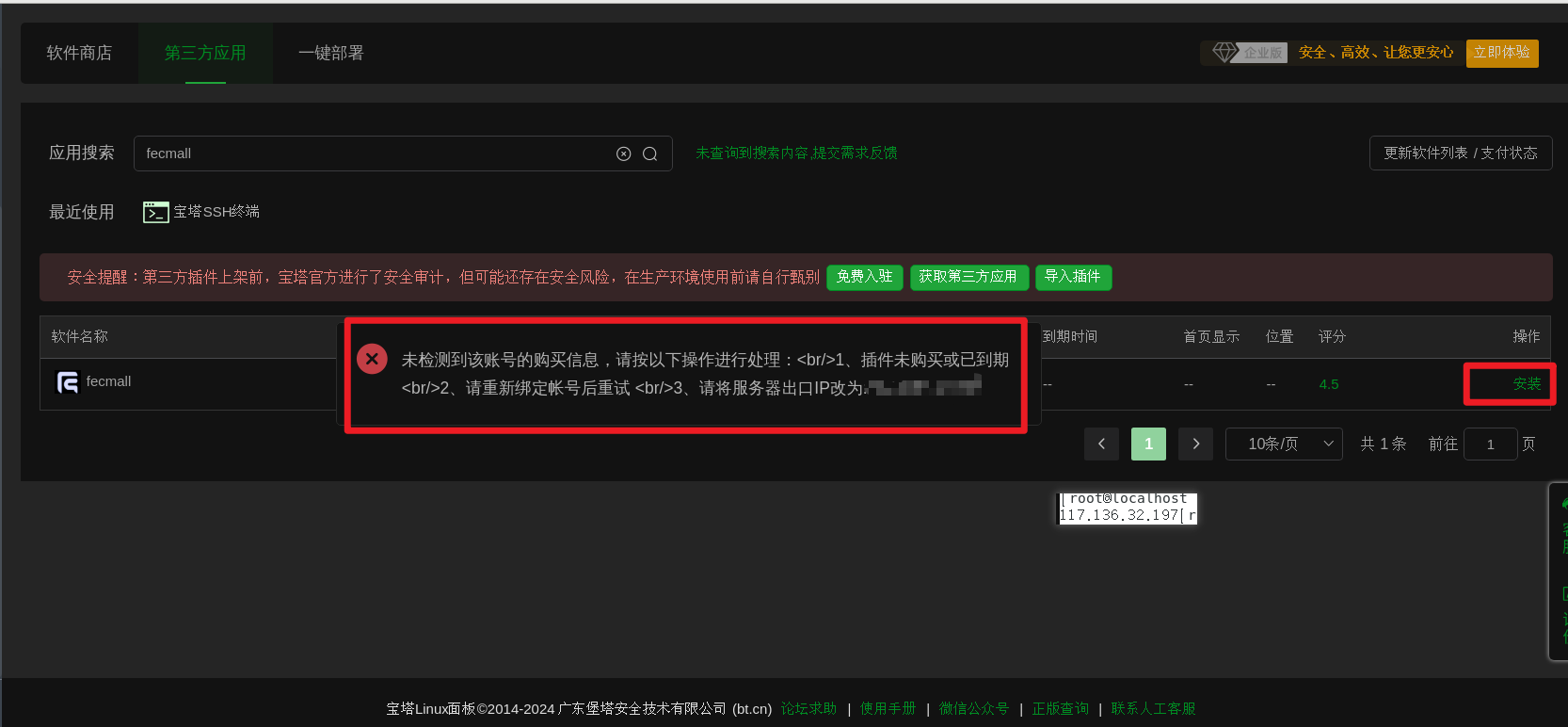Go to next page arrow
Viewport: 1568px width, 727px height.
(x=1195, y=444)
